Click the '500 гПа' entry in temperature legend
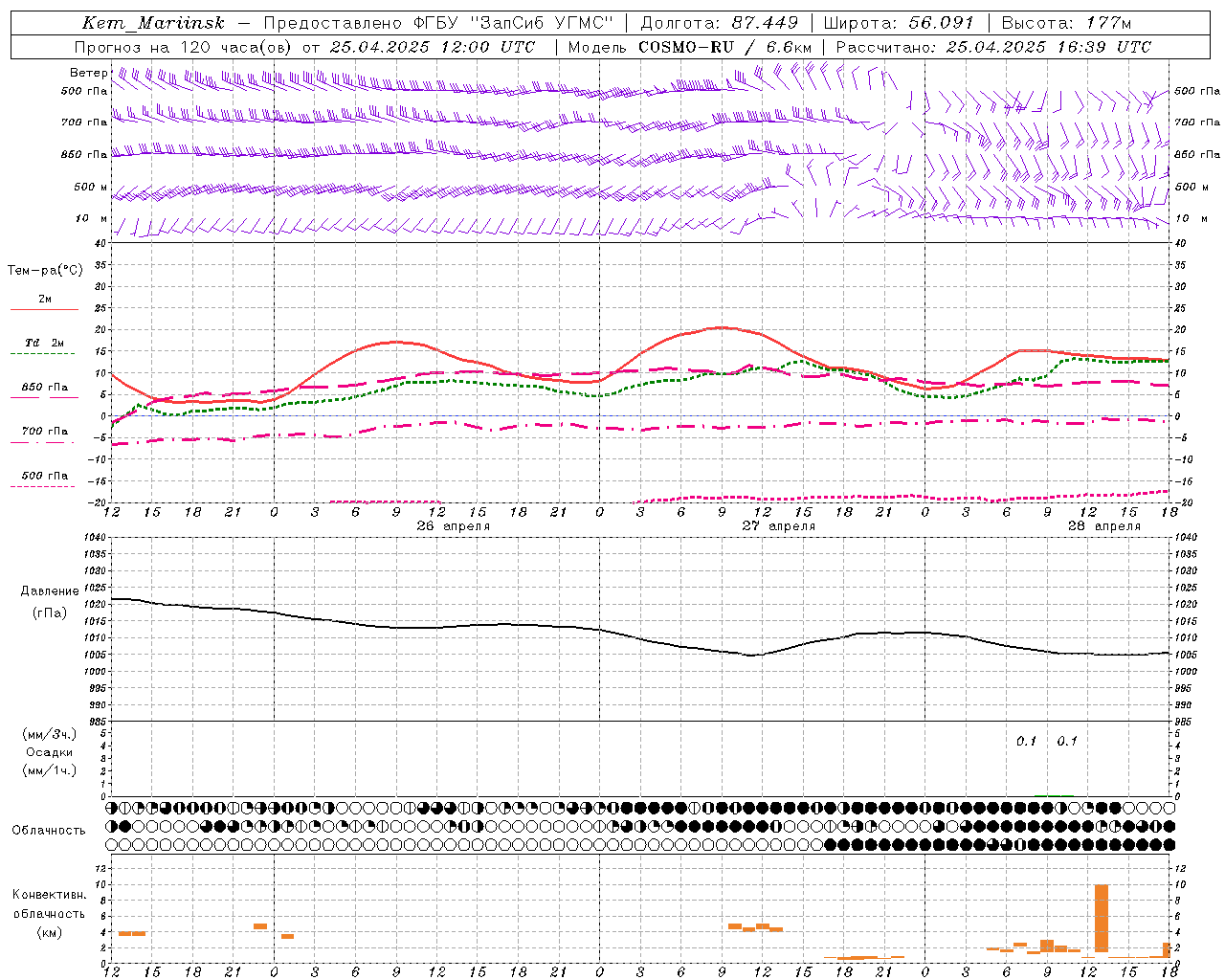 [44, 476]
